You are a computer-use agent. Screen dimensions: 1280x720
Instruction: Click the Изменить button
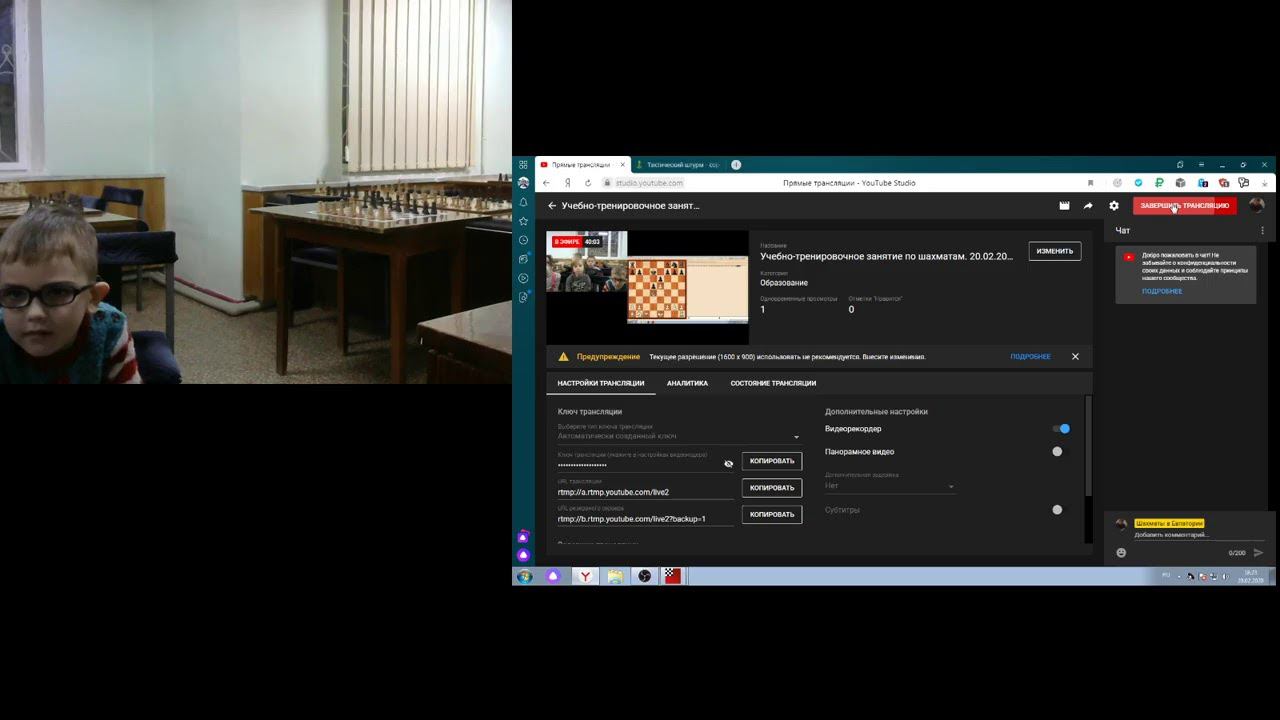pos(1055,251)
